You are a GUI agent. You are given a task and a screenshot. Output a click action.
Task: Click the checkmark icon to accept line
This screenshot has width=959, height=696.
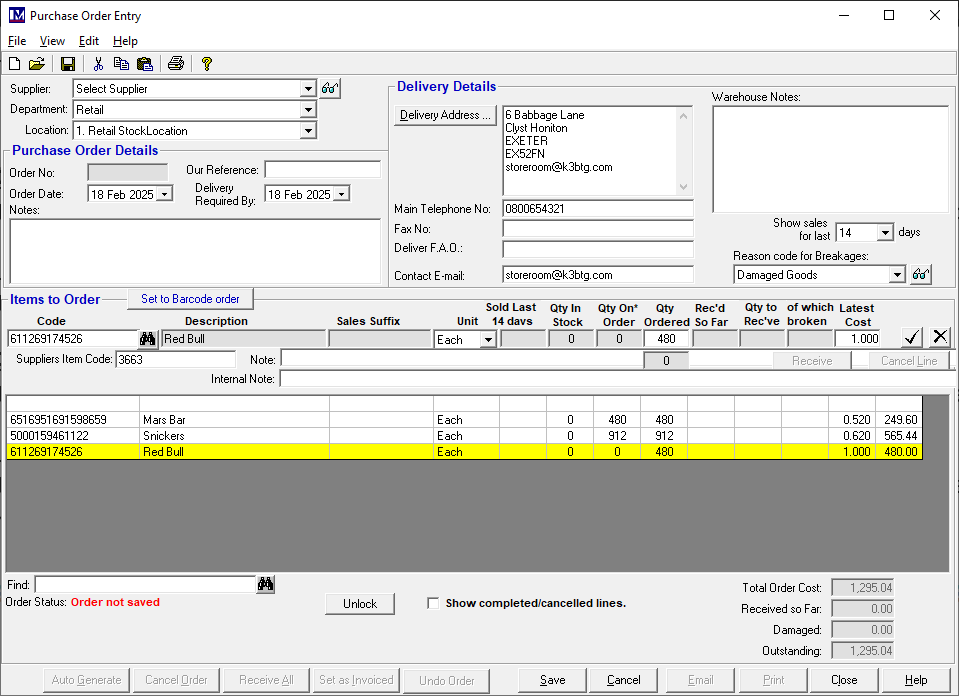(x=911, y=337)
